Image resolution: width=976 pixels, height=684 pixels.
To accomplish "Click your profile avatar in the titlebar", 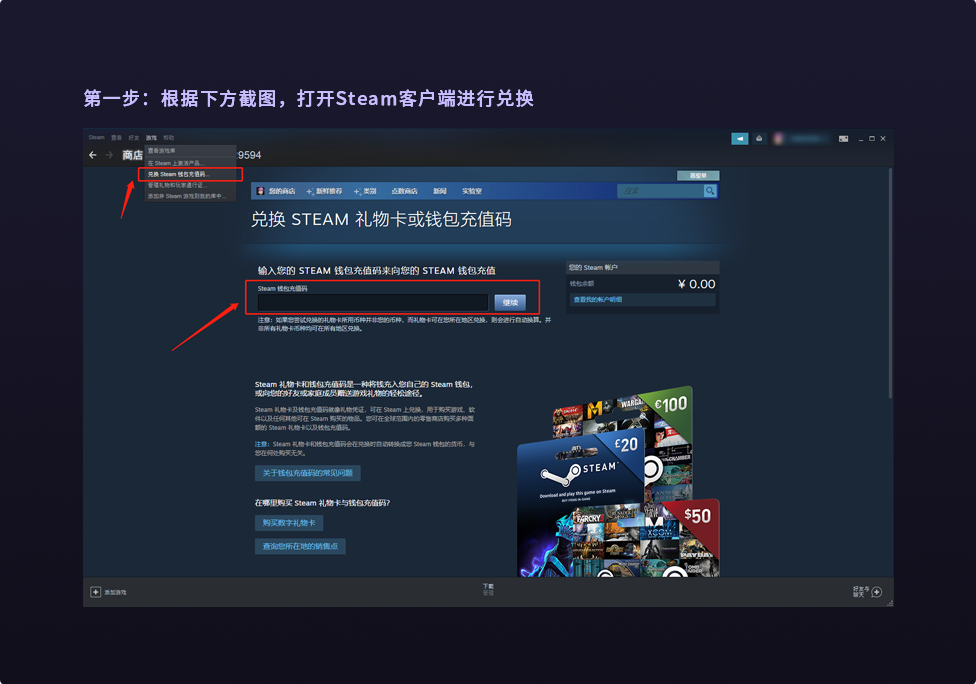I will coord(778,139).
